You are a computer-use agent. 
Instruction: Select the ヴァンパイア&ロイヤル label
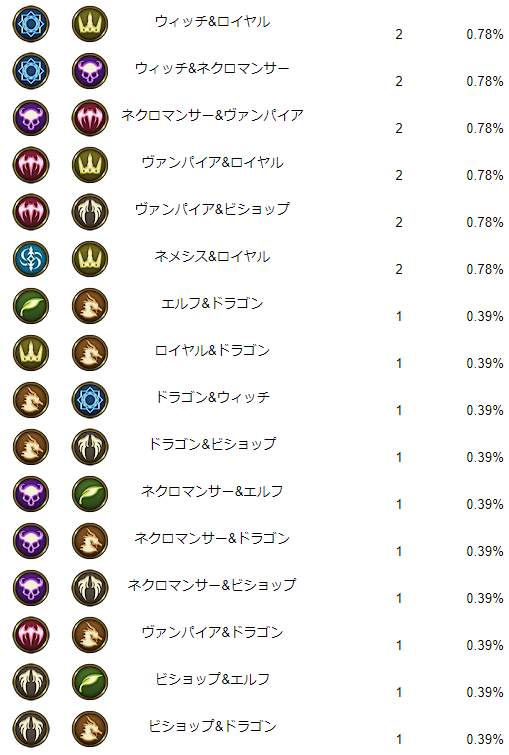click(212, 162)
